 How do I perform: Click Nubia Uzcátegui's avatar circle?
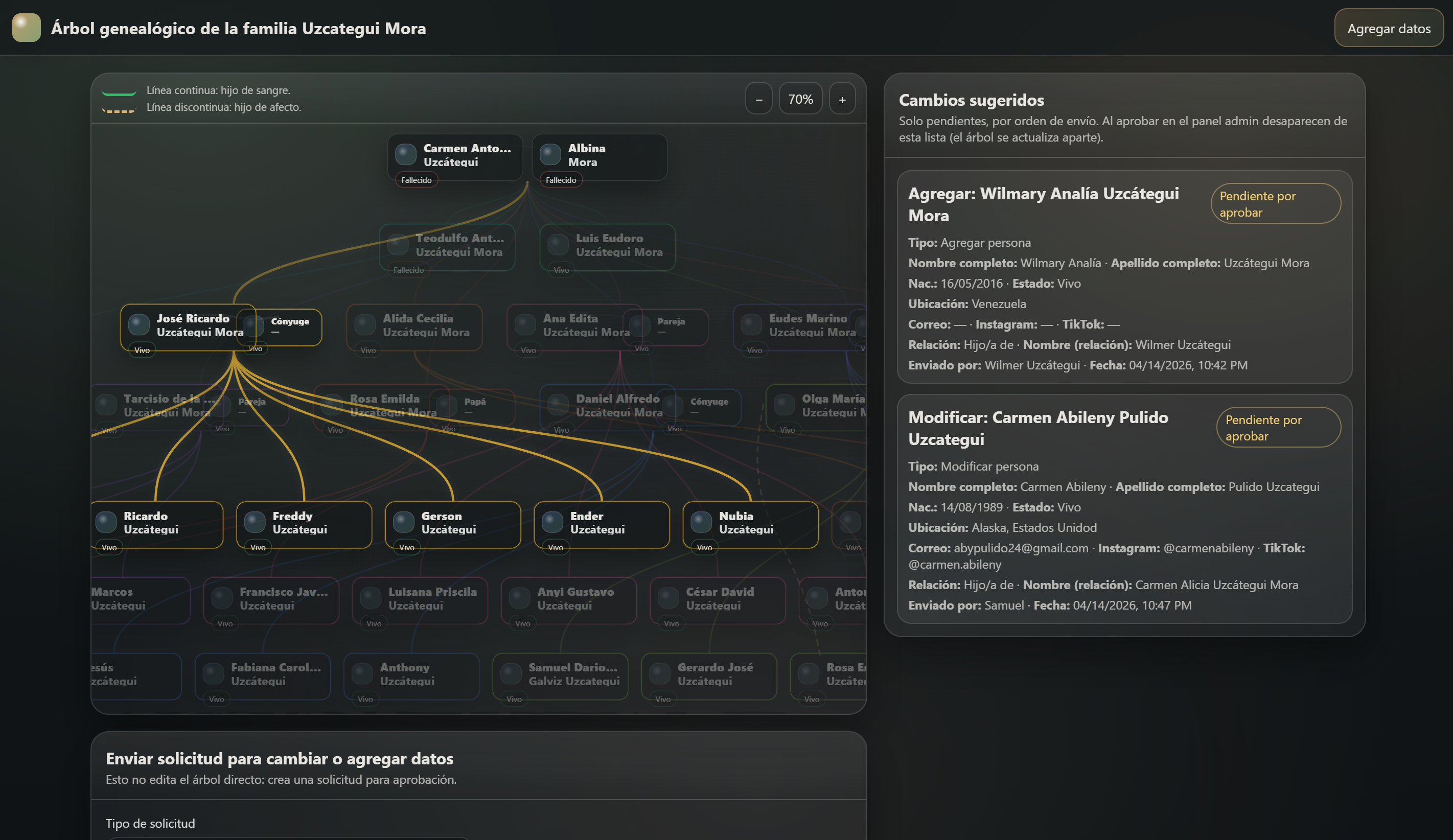pyautogui.click(x=701, y=522)
